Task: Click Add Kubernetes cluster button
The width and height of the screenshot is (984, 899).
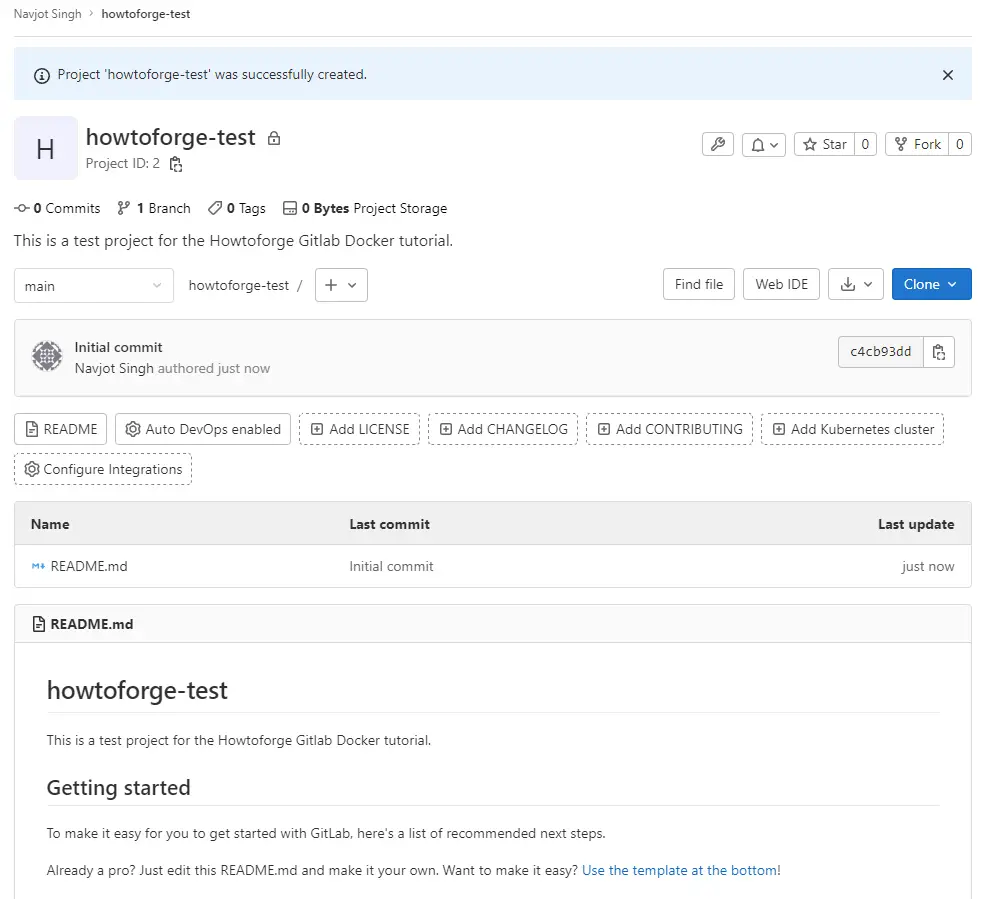Action: tap(852, 429)
